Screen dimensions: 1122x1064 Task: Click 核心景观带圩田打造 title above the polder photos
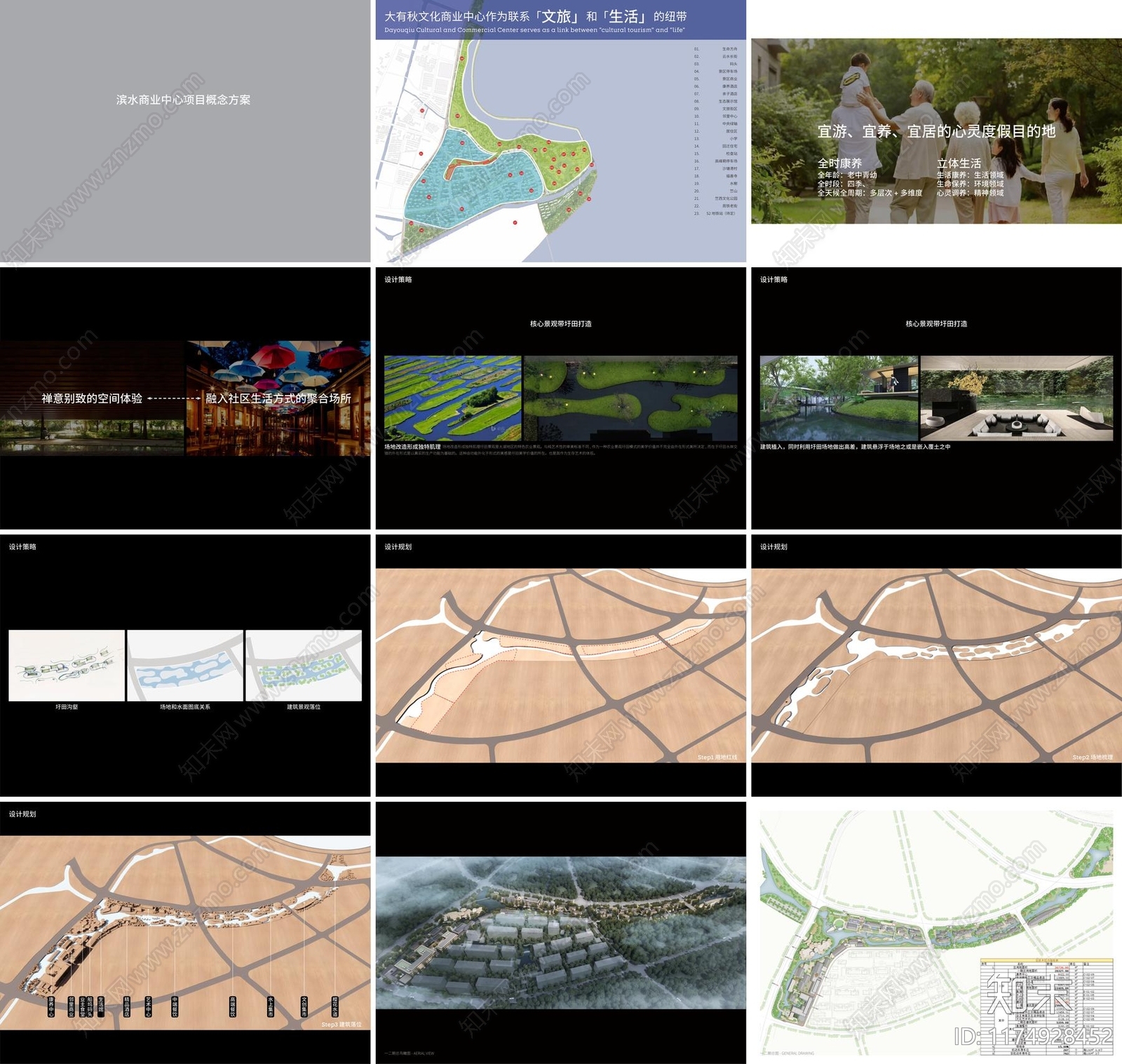point(560,324)
